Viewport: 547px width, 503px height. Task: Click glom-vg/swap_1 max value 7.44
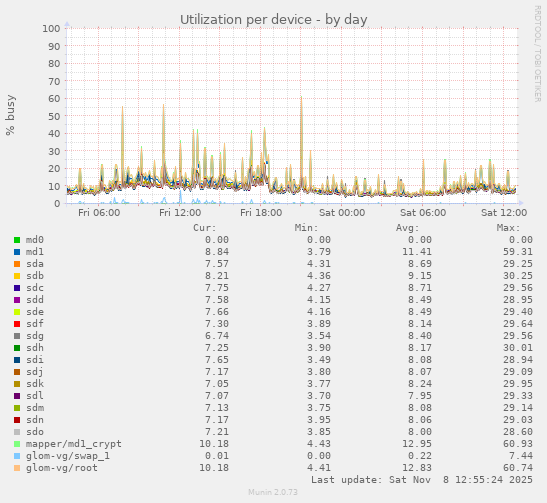click(520, 456)
